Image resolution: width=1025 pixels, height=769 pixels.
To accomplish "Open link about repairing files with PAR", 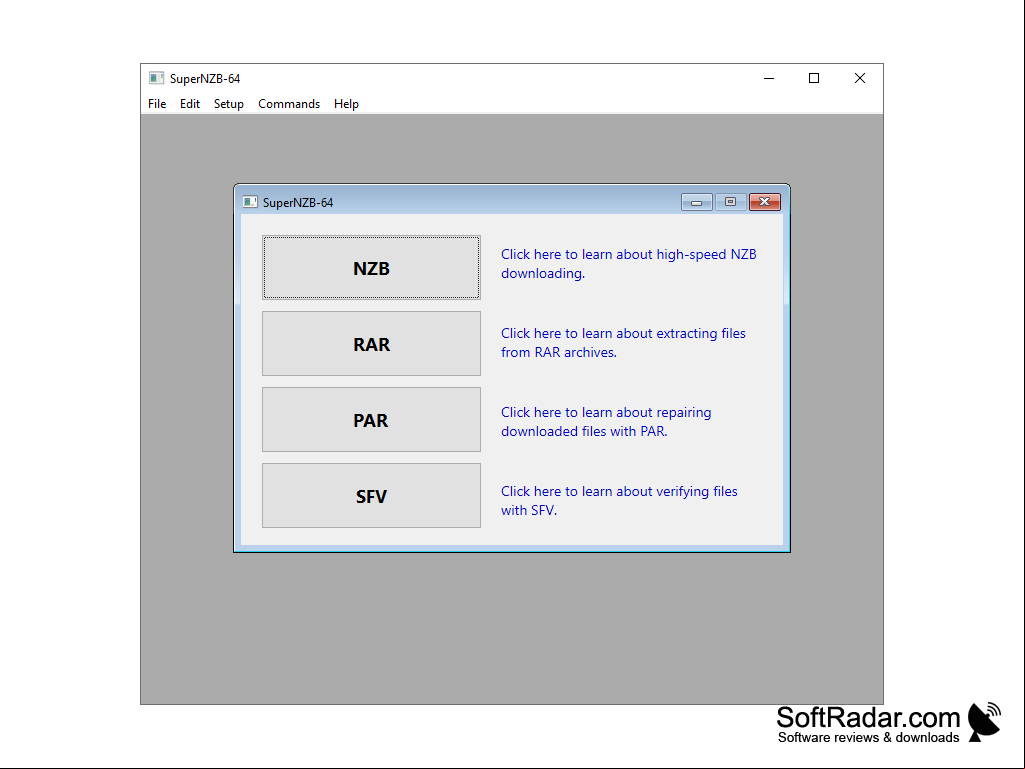I will [x=606, y=422].
